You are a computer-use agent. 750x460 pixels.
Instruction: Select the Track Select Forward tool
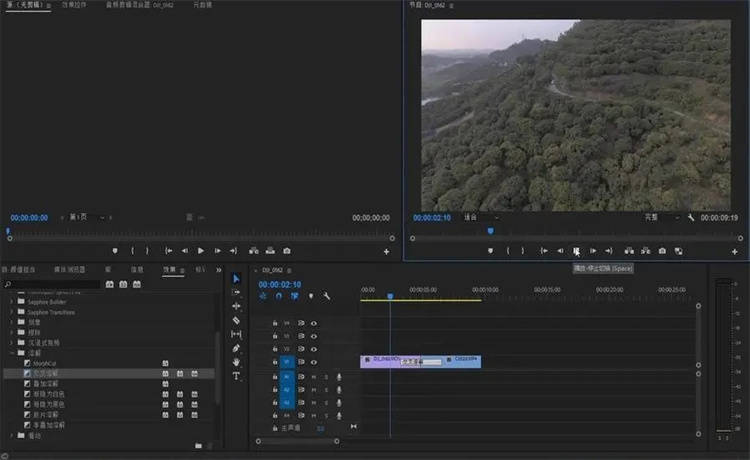coord(236,292)
